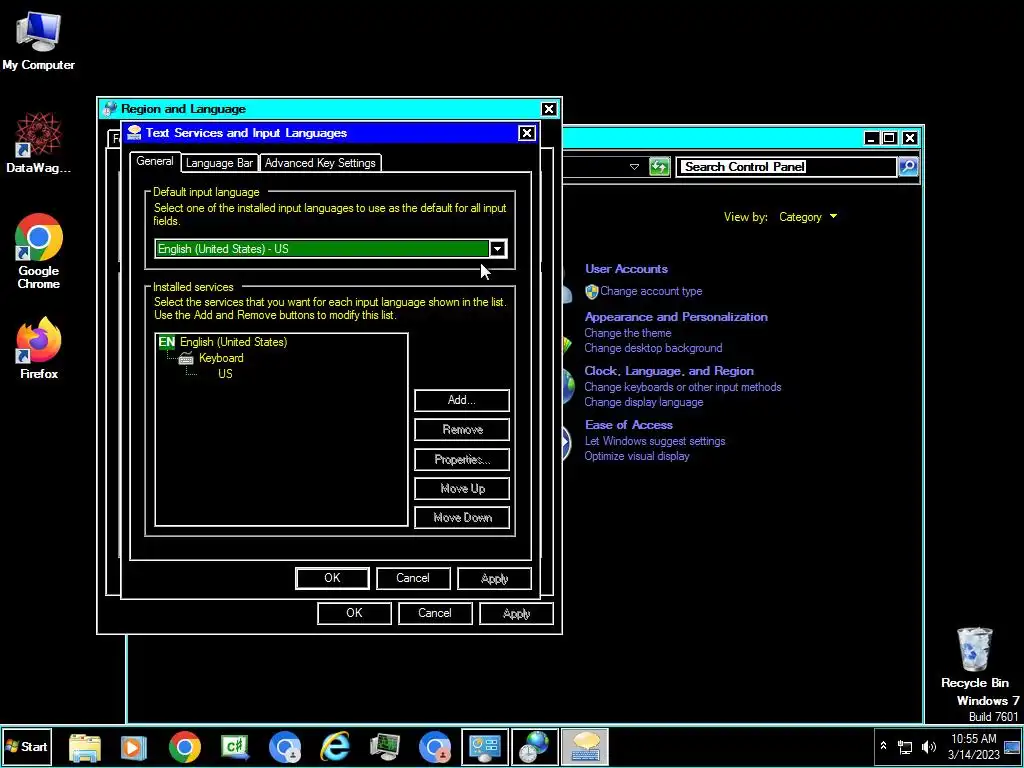Open Firefox desktop shortcut
1024x768 pixels.
click(x=38, y=348)
